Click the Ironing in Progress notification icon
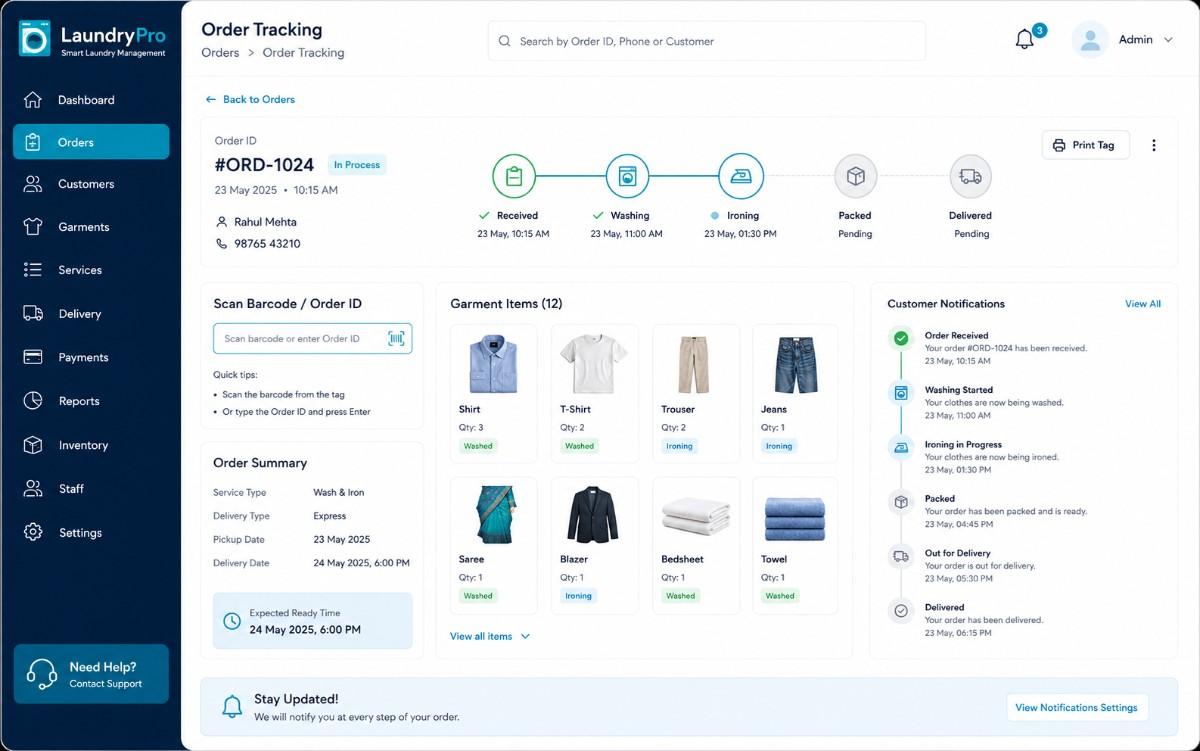 pos(901,447)
